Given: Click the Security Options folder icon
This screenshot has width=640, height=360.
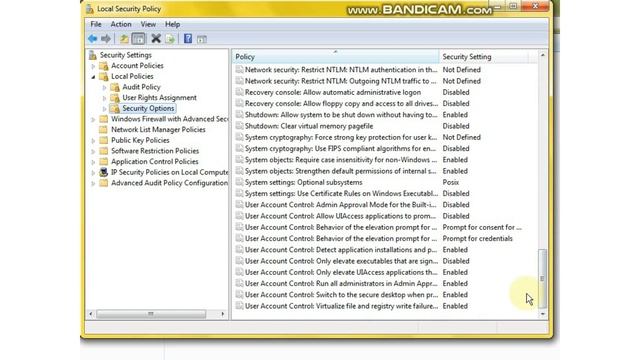Looking at the screenshot, I should 115,108.
